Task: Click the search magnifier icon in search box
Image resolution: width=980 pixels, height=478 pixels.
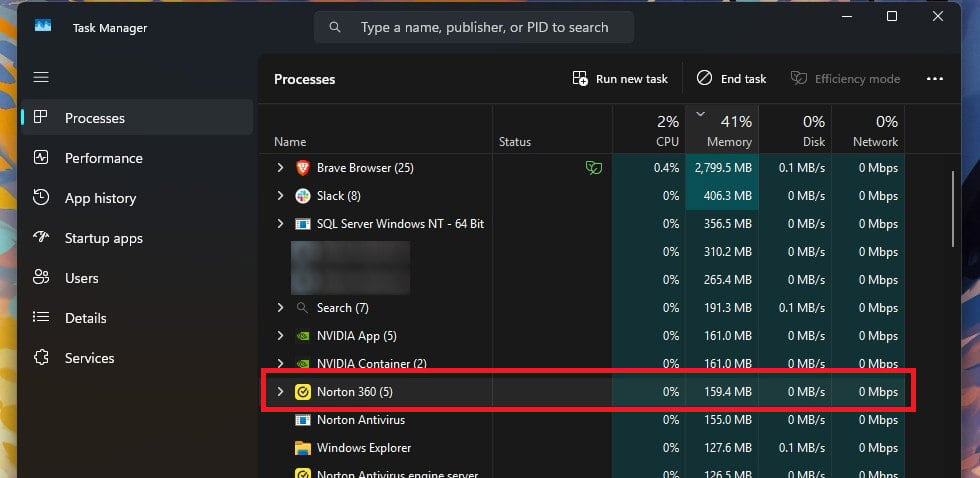Action: click(x=335, y=27)
